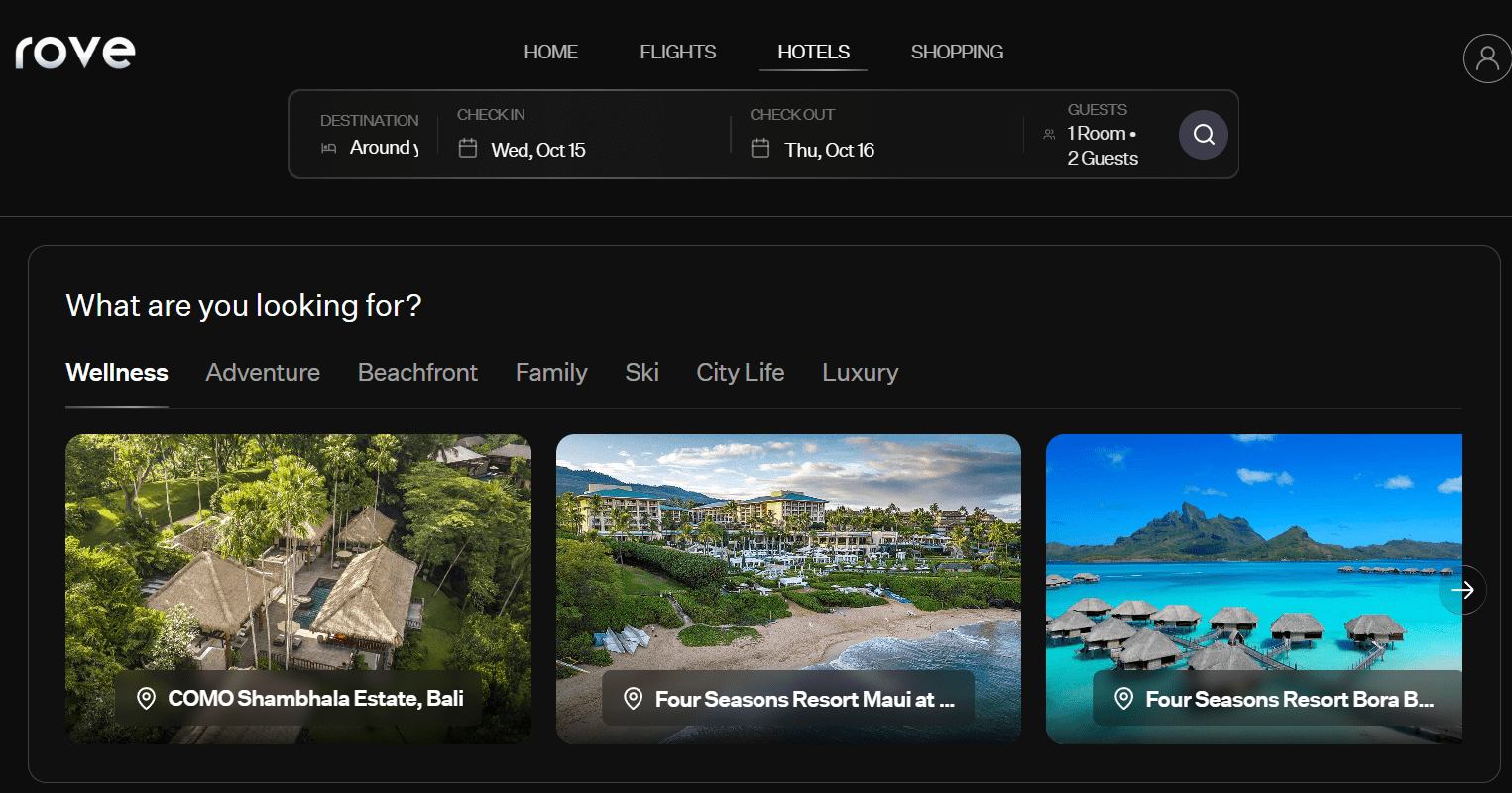The image size is (1512, 793).
Task: Go to the Flights page
Action: 677,52
